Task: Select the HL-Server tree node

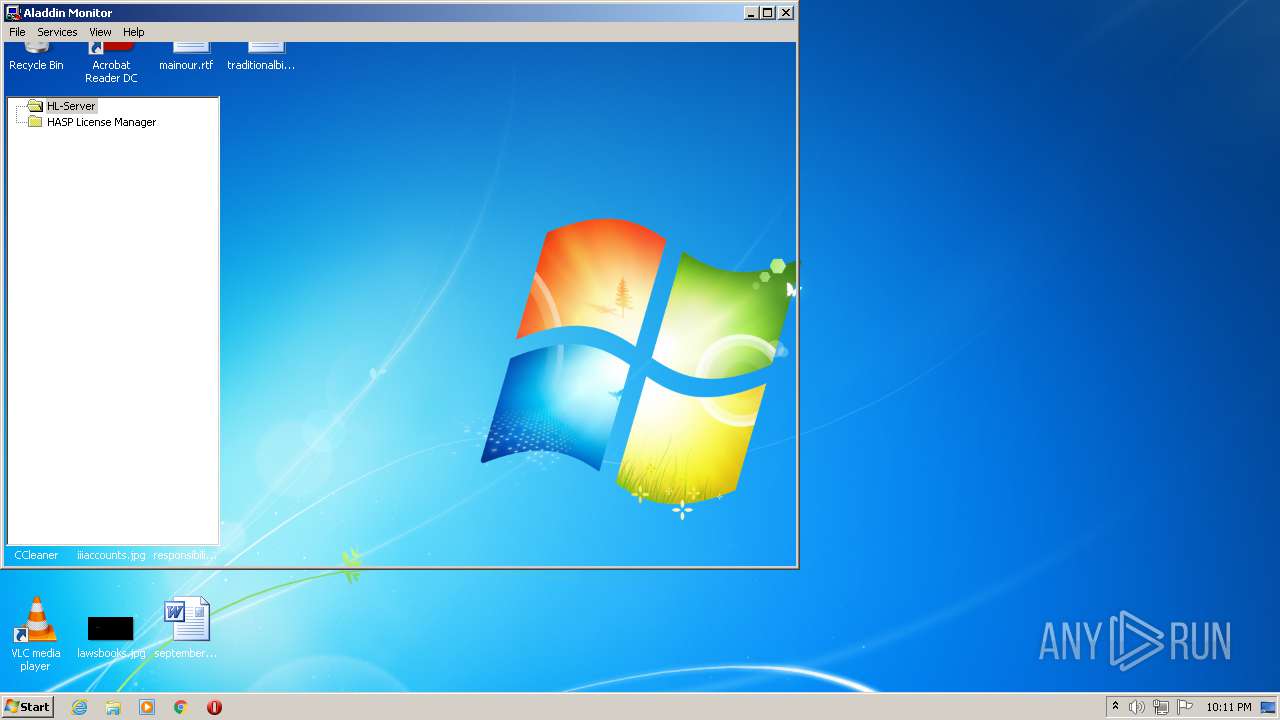Action: 71,106
